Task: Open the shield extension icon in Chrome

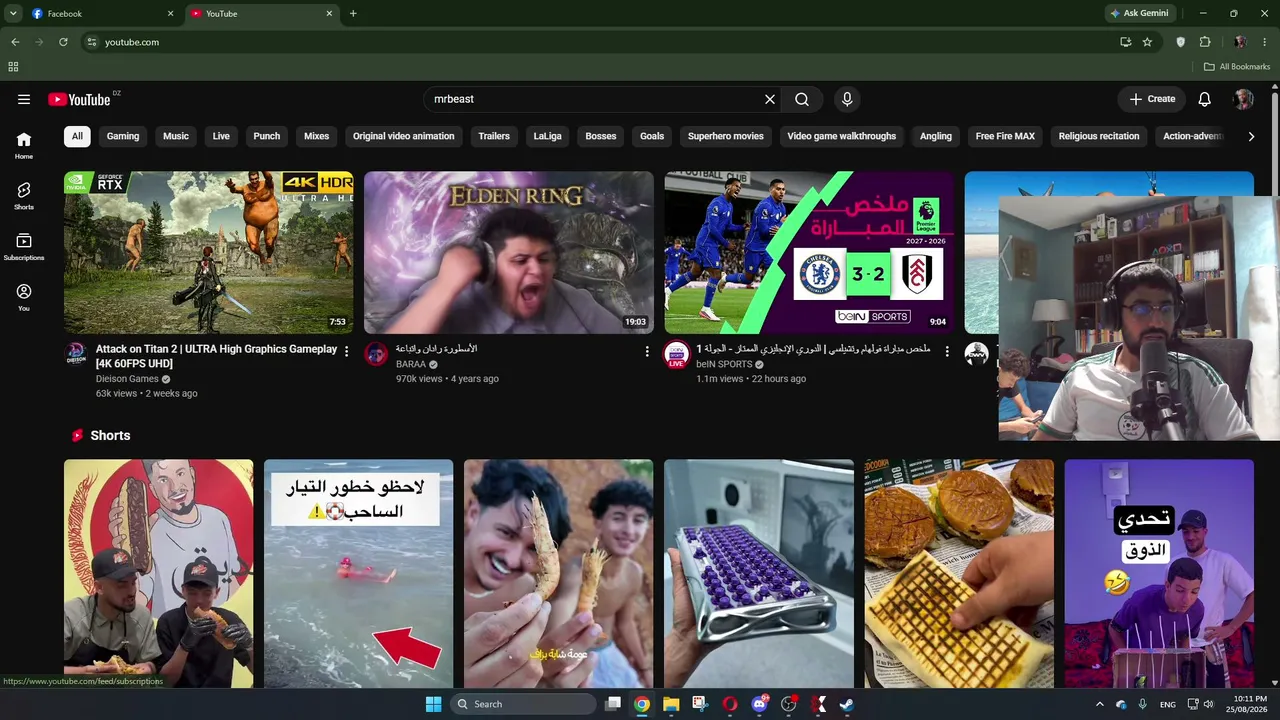Action: [x=1180, y=42]
